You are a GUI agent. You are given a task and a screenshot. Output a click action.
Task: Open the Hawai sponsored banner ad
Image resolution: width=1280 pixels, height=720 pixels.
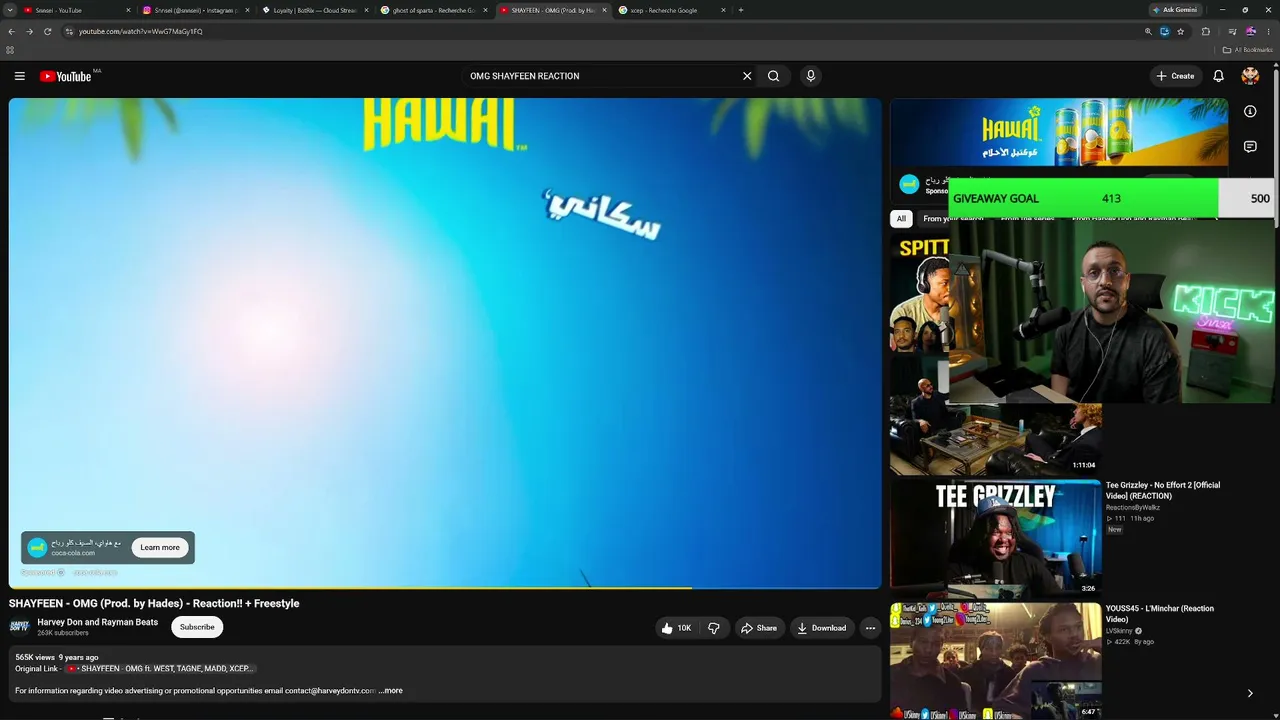[x=1059, y=132]
